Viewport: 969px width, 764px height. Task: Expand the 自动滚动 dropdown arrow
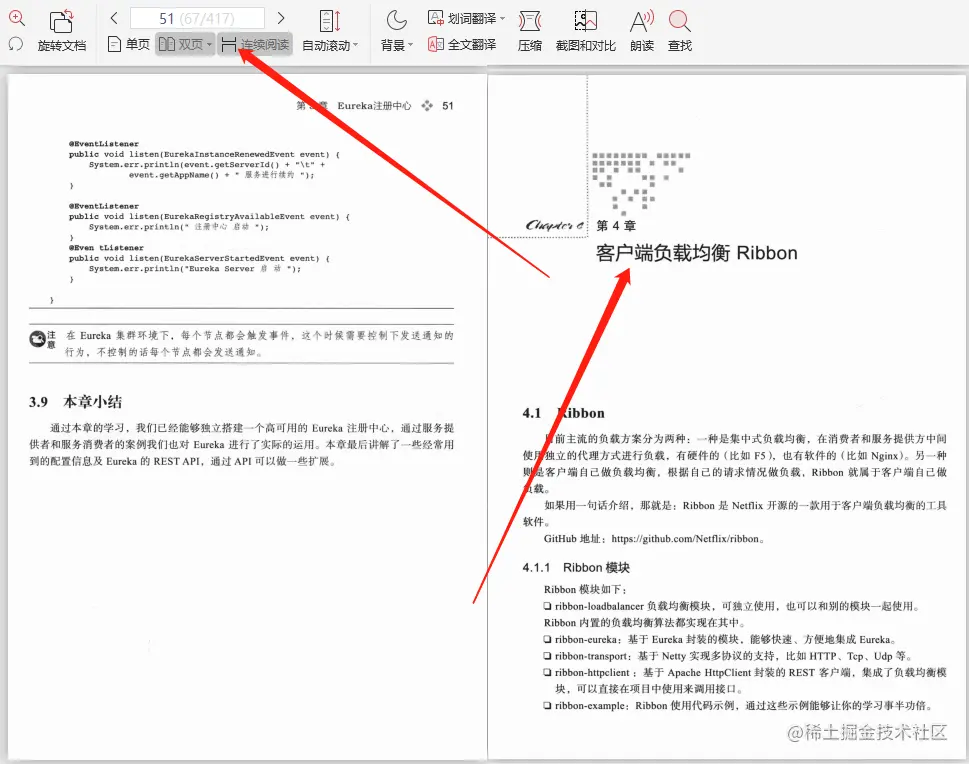click(355, 45)
